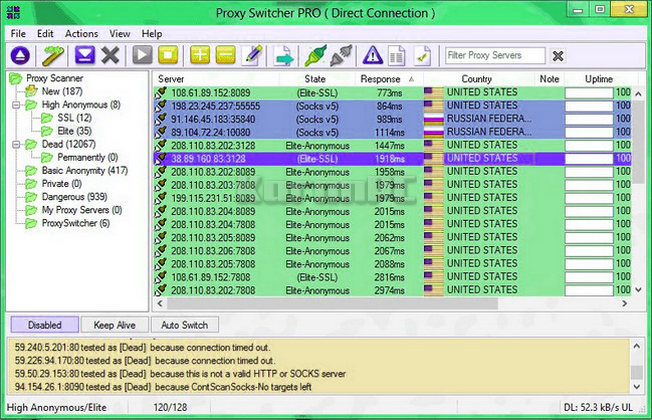The image size is (652, 420).
Task: Select the Private (0) folder
Action: 62,184
